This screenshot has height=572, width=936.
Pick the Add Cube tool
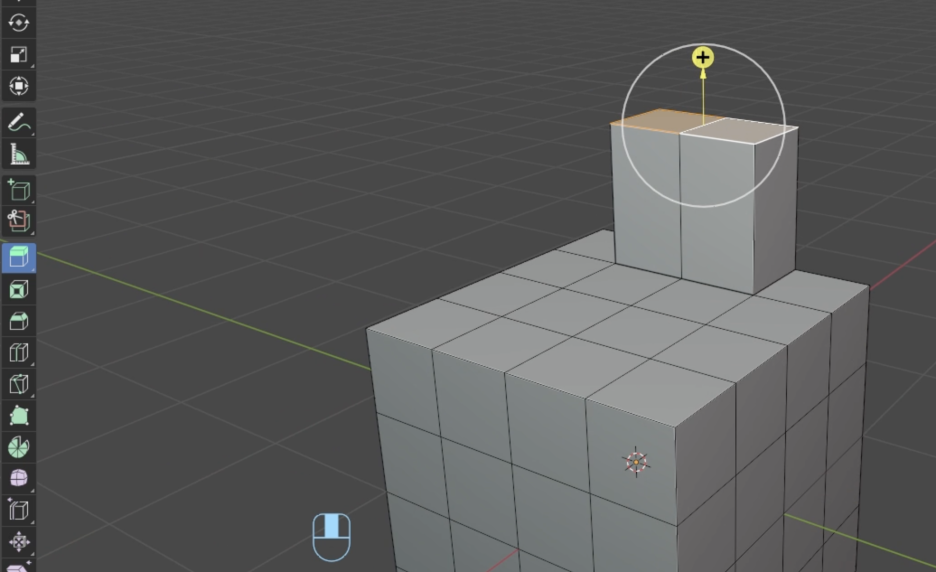[19, 190]
